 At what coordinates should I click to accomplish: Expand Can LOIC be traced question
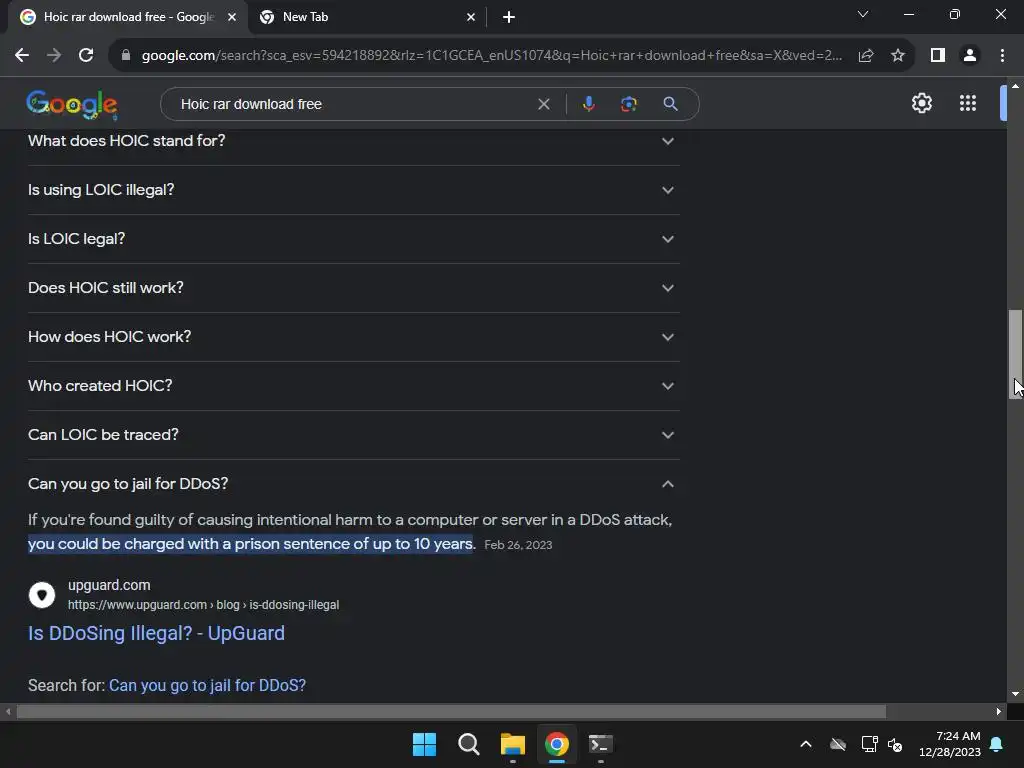pyautogui.click(x=353, y=435)
